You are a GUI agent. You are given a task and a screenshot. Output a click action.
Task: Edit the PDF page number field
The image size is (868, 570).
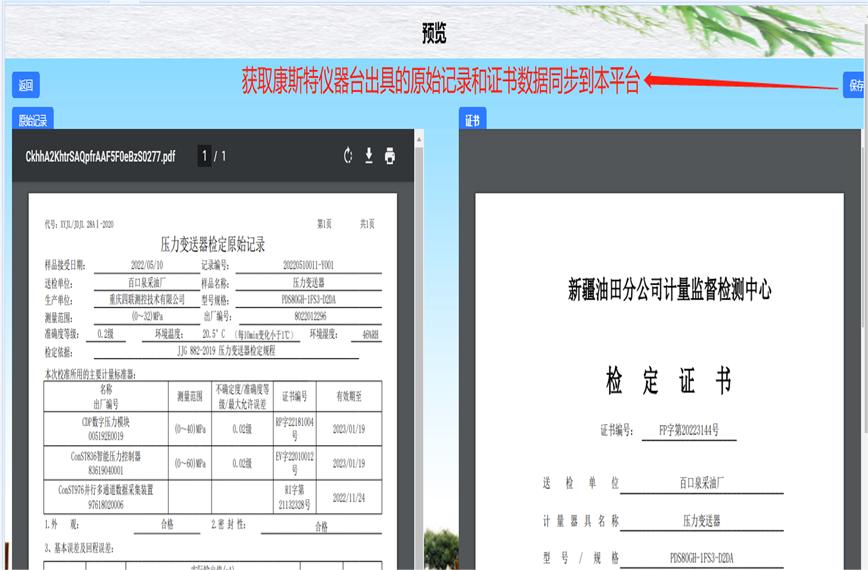coord(204,156)
